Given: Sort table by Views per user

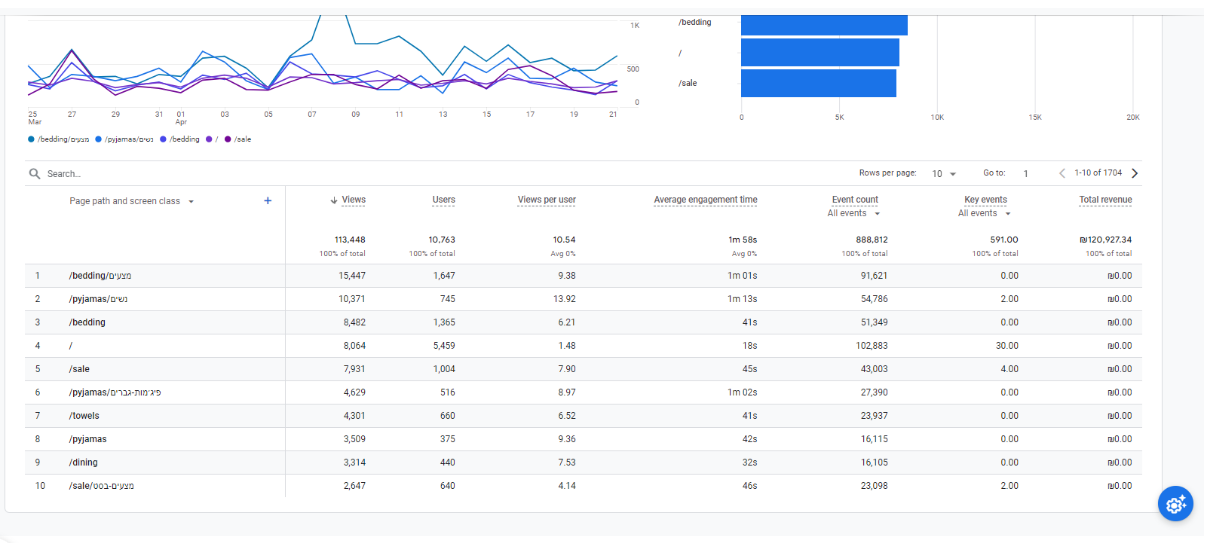Looking at the screenshot, I should pyautogui.click(x=546, y=200).
